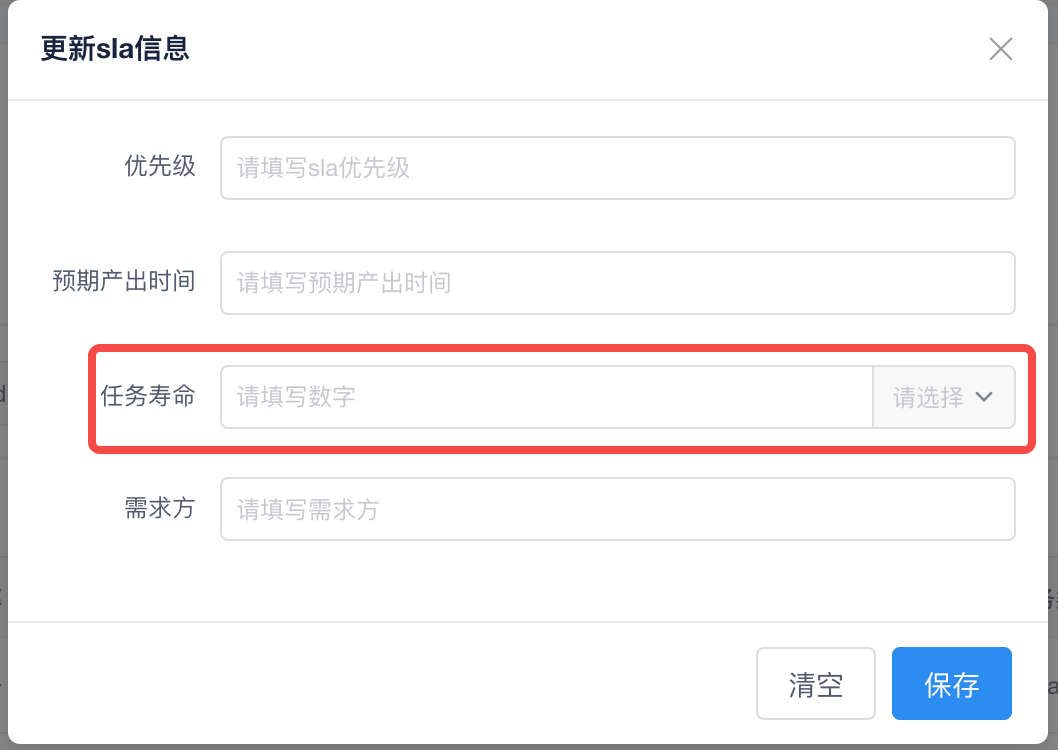Save the form using the 保存 button

[951, 684]
